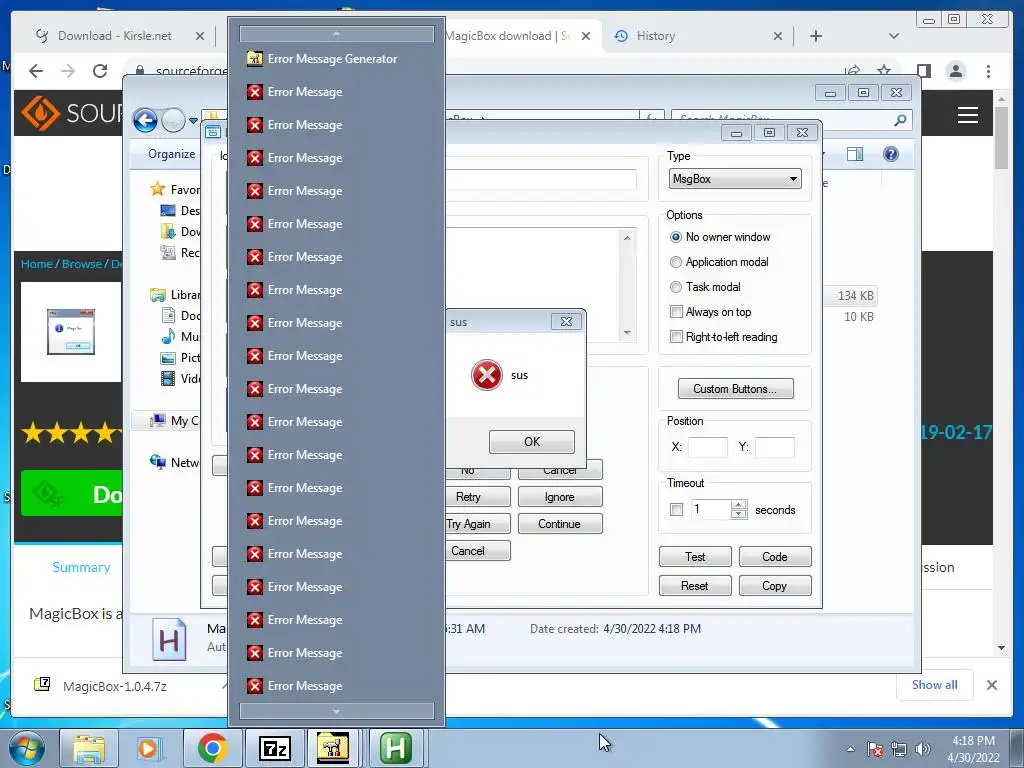This screenshot has height=768, width=1024.
Task: Click the Code button
Action: pyautogui.click(x=775, y=557)
